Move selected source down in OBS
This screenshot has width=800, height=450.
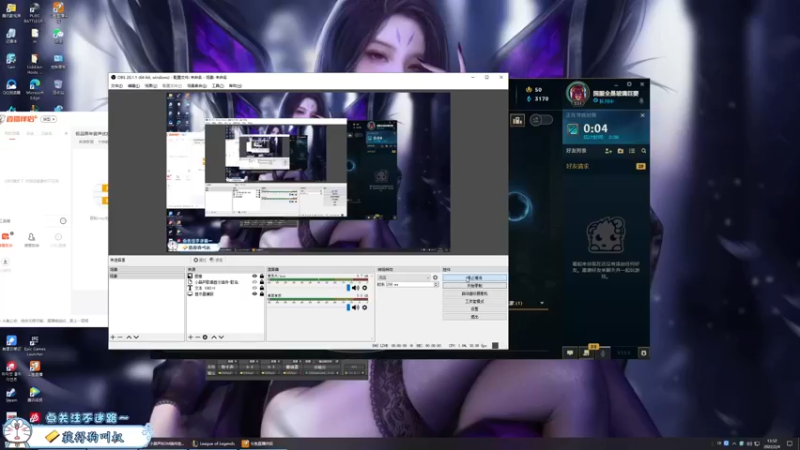click(221, 337)
